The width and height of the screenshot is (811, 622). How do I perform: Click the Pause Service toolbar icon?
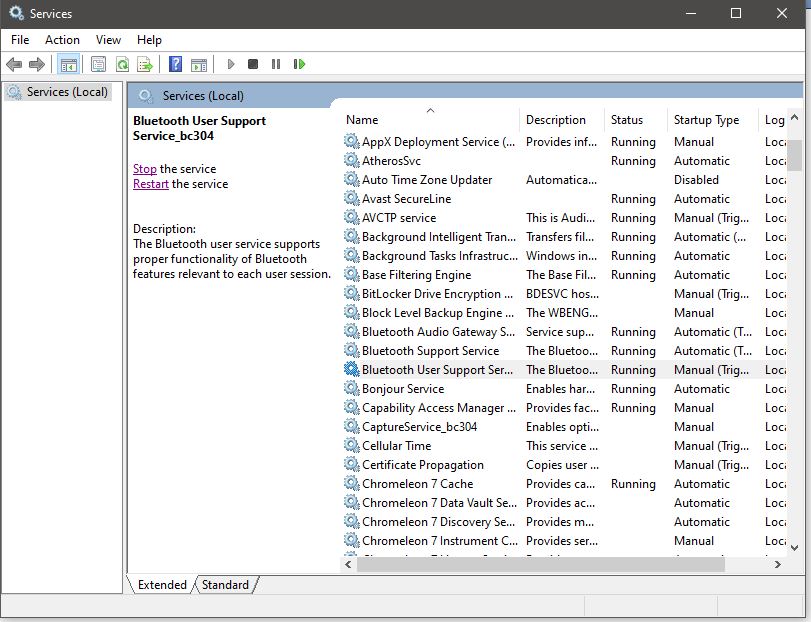[276, 64]
